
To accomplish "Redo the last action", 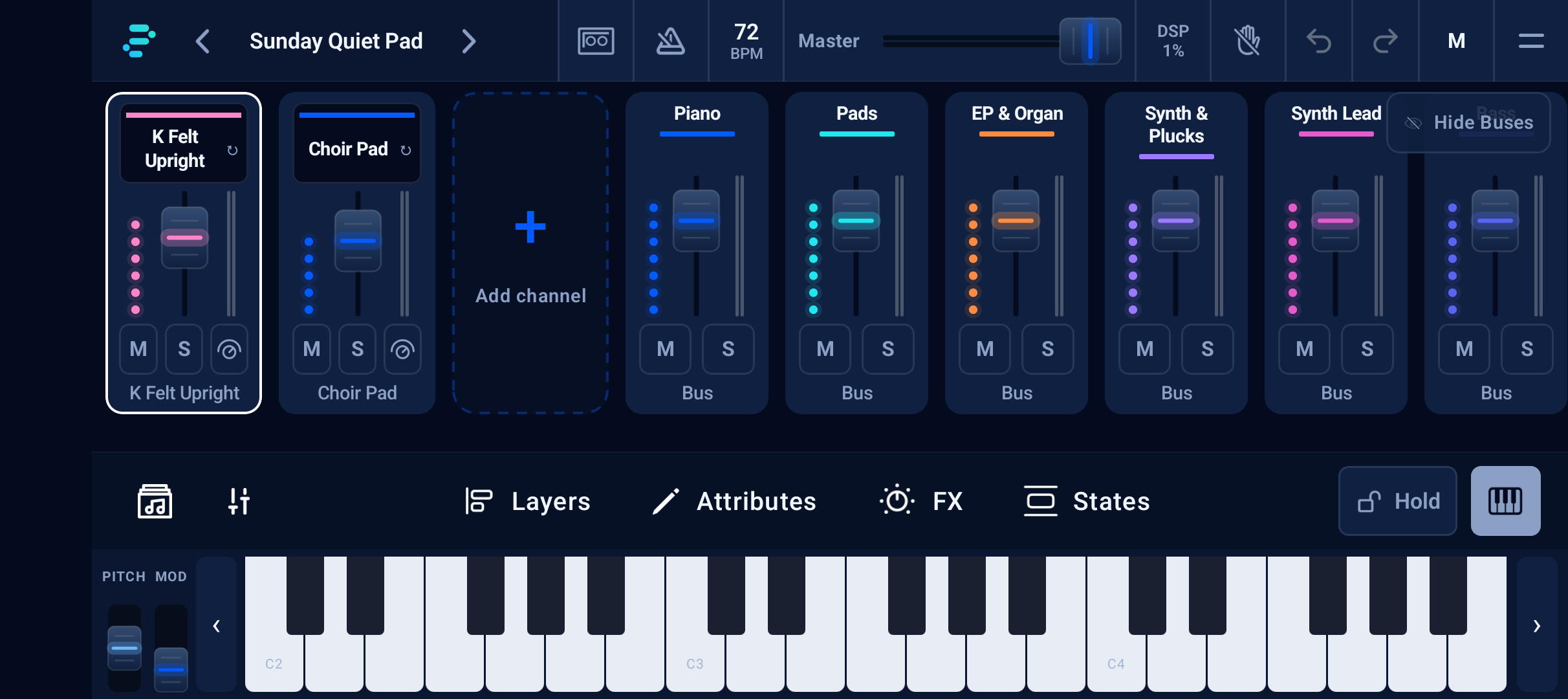I will [1385, 41].
